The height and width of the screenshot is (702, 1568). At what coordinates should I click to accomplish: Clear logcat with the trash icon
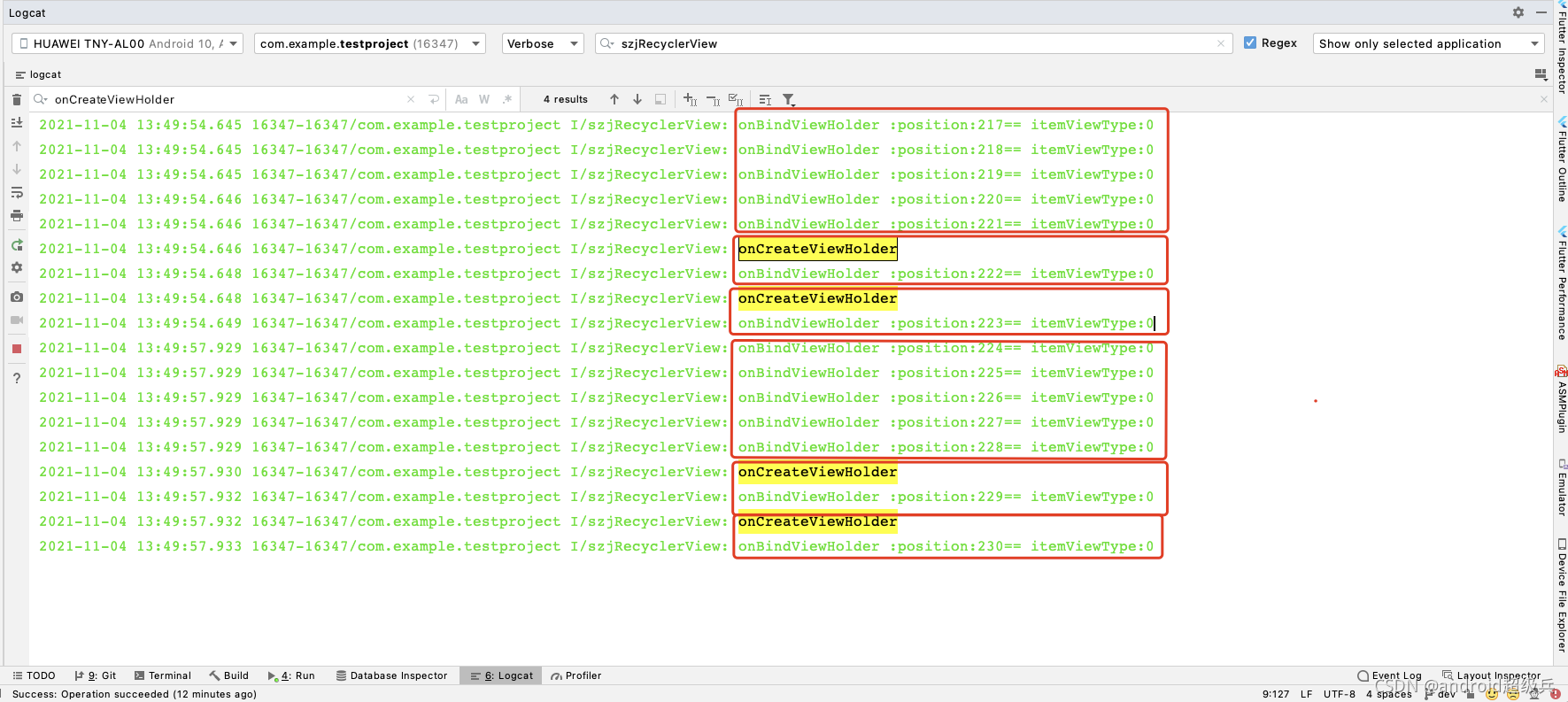click(17, 99)
